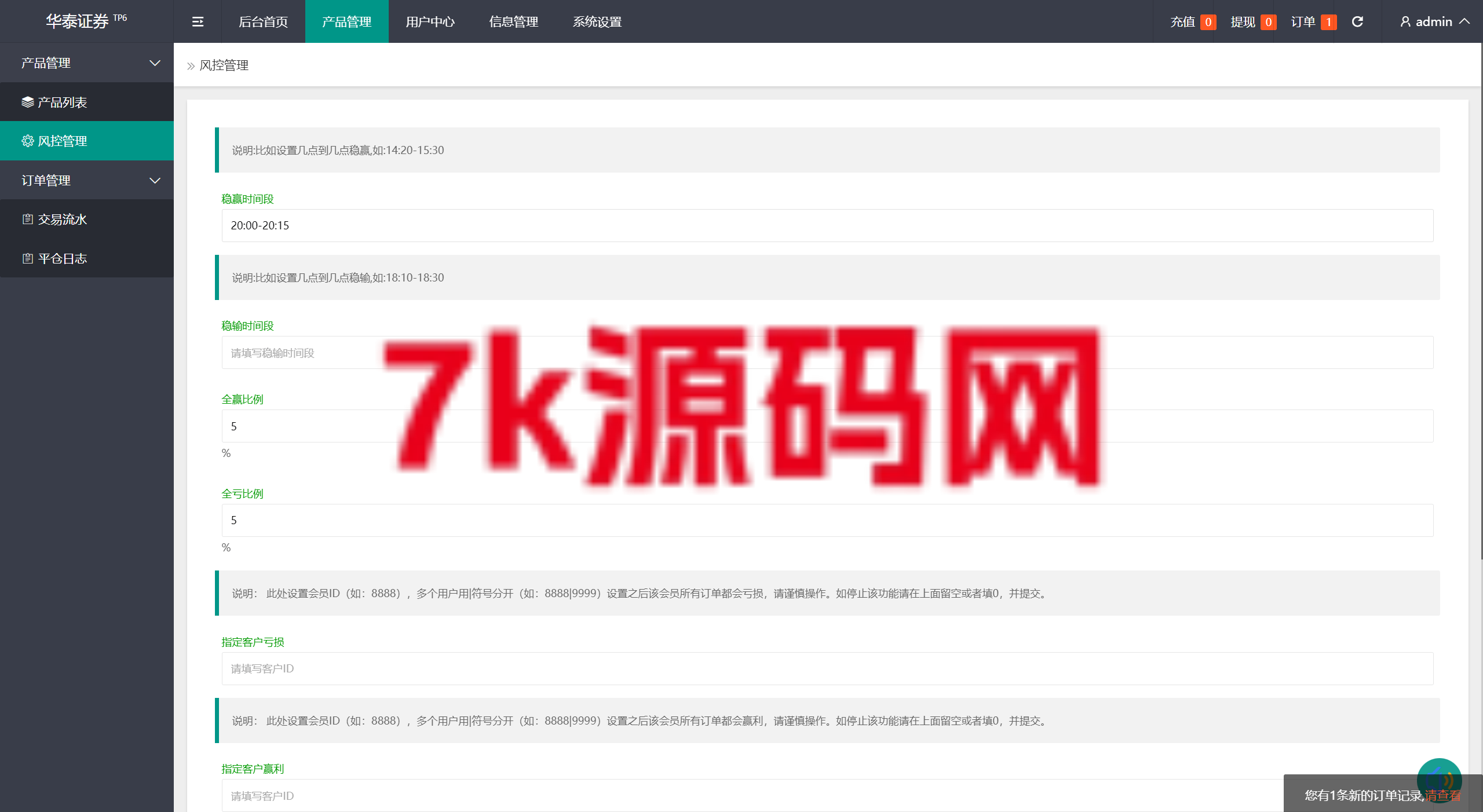Focus the 稳赢时间段 input with 20:00-20:15
Screen dimensions: 1483x812
(x=827, y=225)
